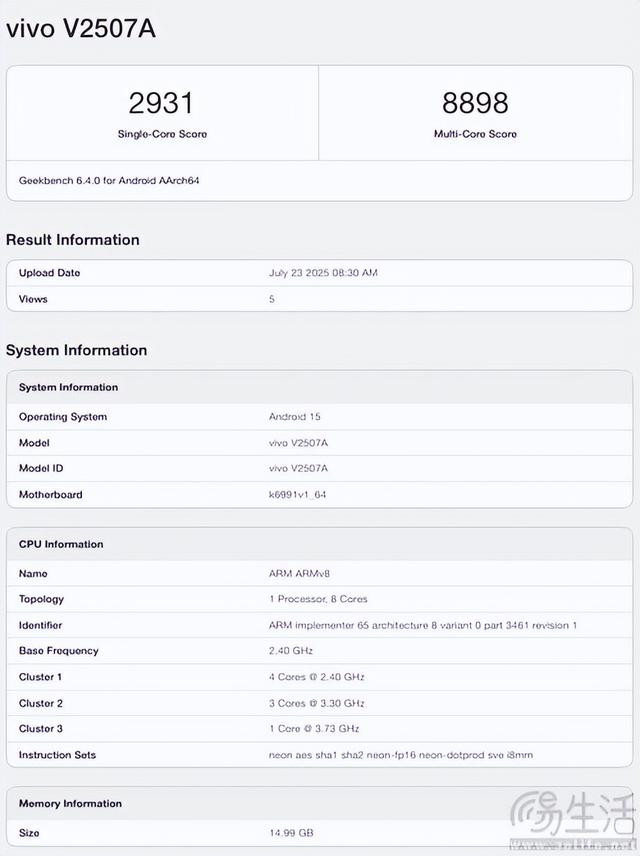Click the System Information table header

(x=319, y=387)
